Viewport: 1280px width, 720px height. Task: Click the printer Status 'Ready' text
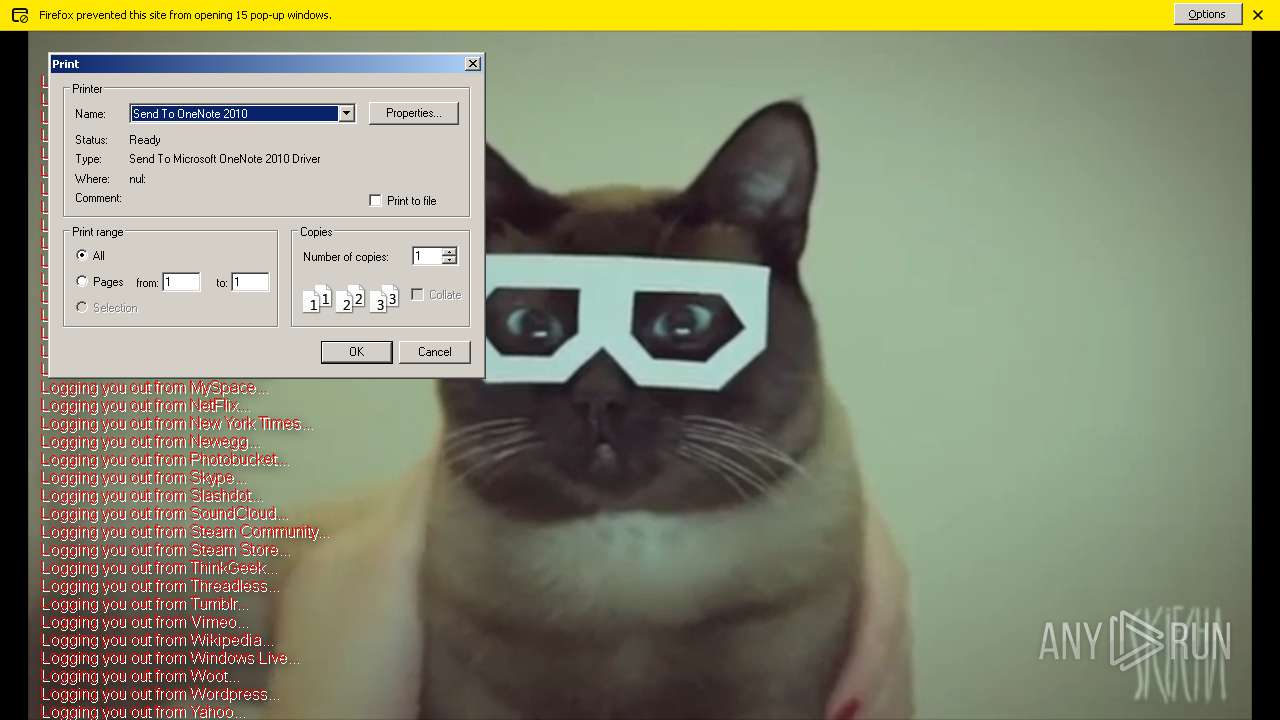[x=145, y=140]
